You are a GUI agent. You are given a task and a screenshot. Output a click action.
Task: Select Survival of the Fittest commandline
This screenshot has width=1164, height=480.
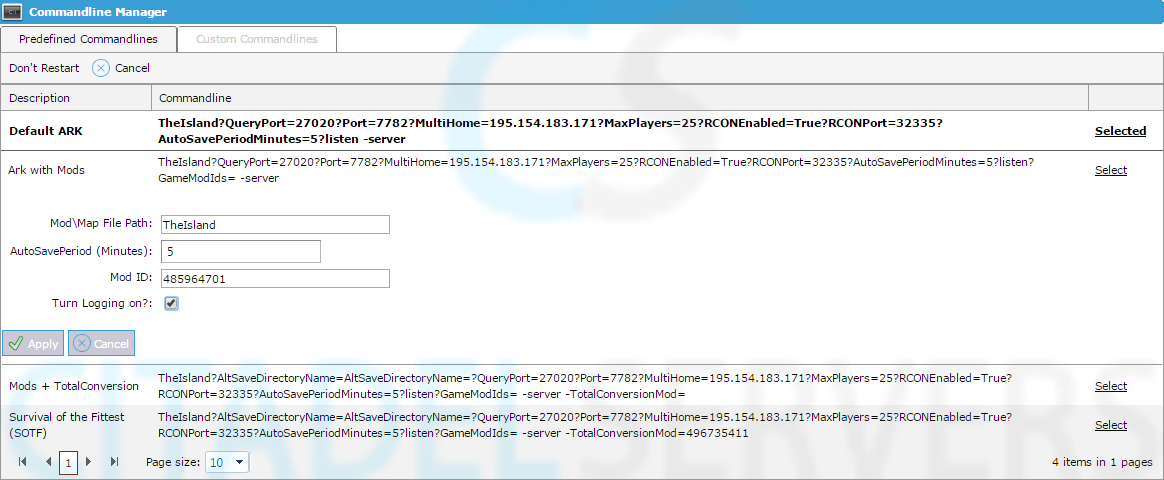click(x=1110, y=425)
